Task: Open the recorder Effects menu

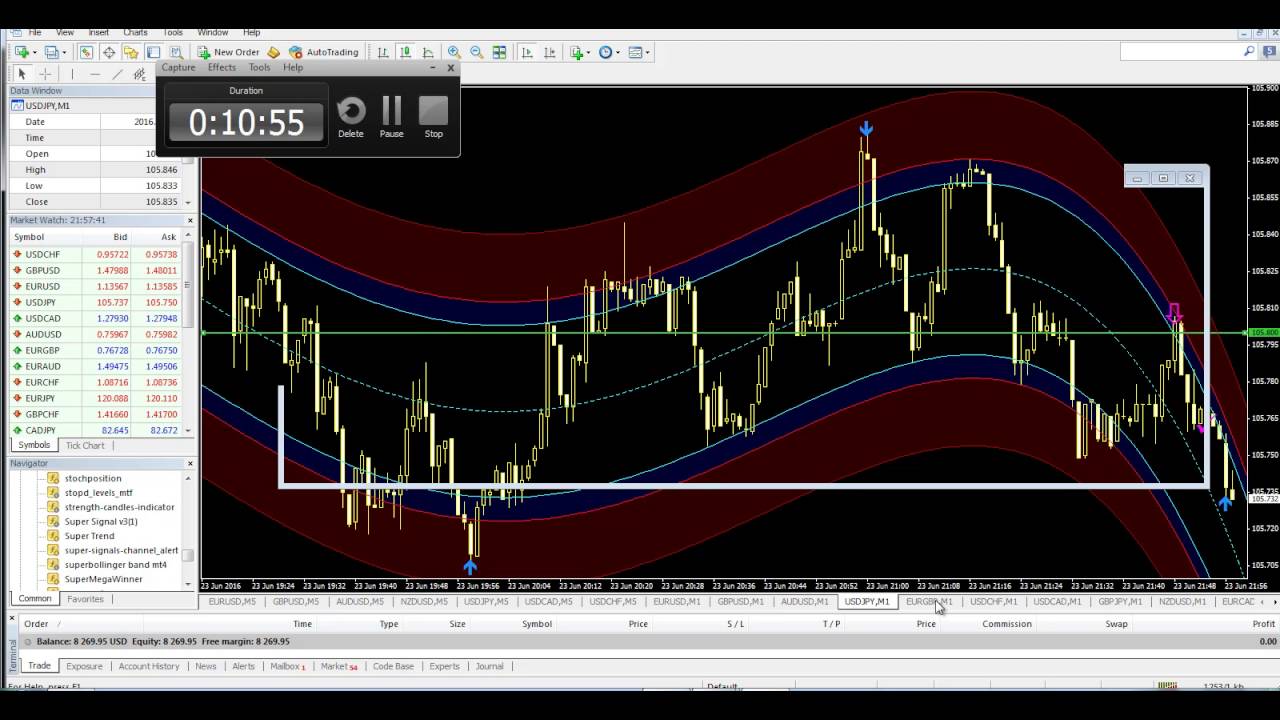Action: [x=222, y=67]
